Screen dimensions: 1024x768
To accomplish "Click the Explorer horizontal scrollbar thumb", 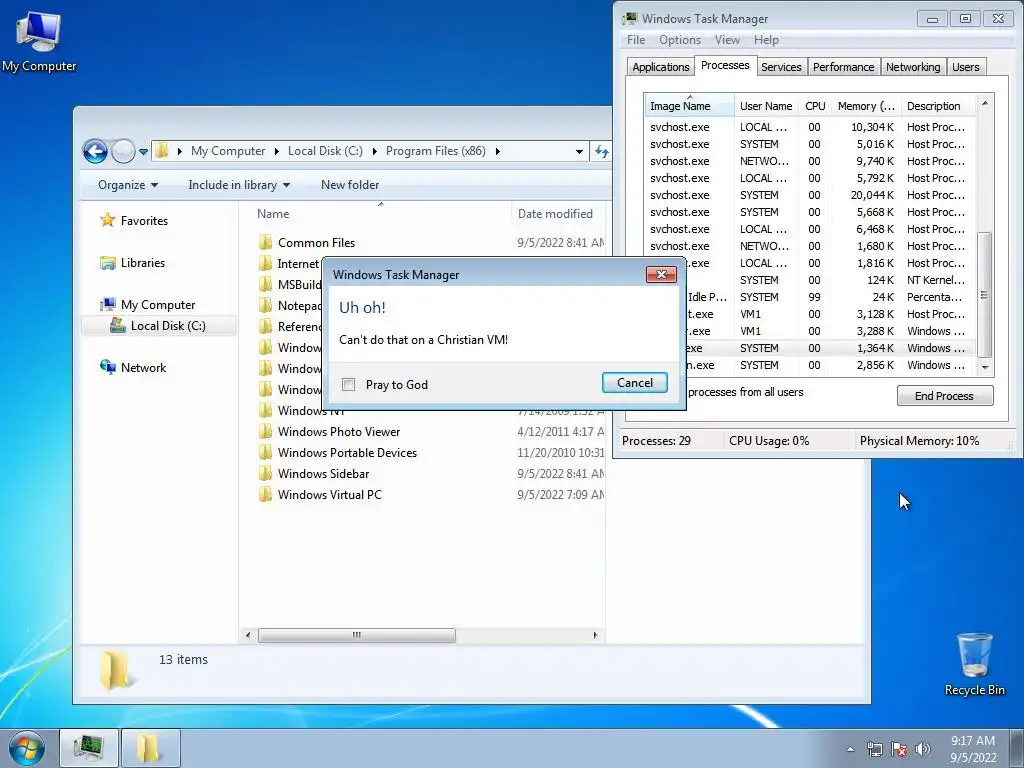I will click(x=357, y=635).
